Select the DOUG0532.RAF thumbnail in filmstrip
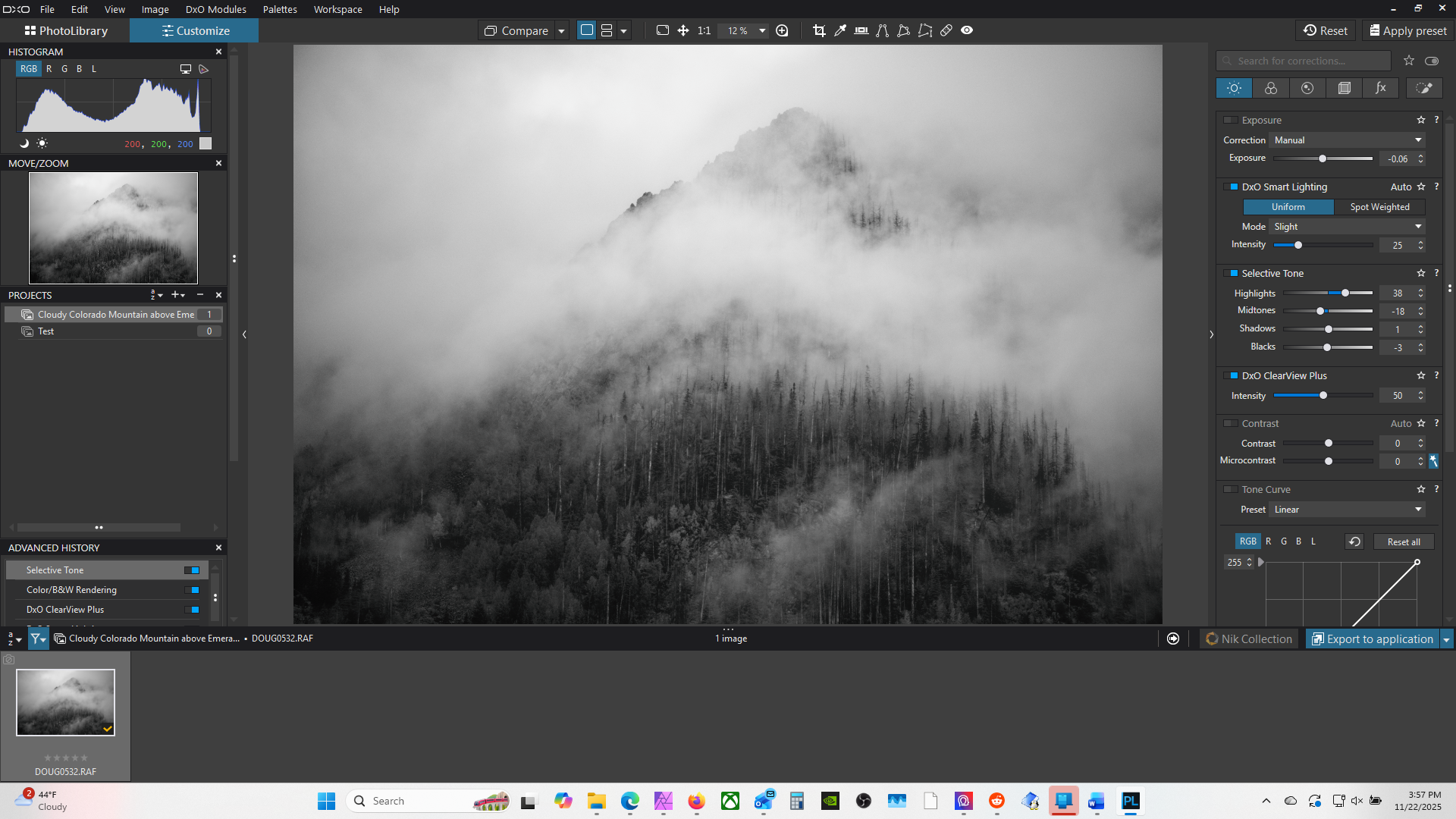 pyautogui.click(x=66, y=702)
